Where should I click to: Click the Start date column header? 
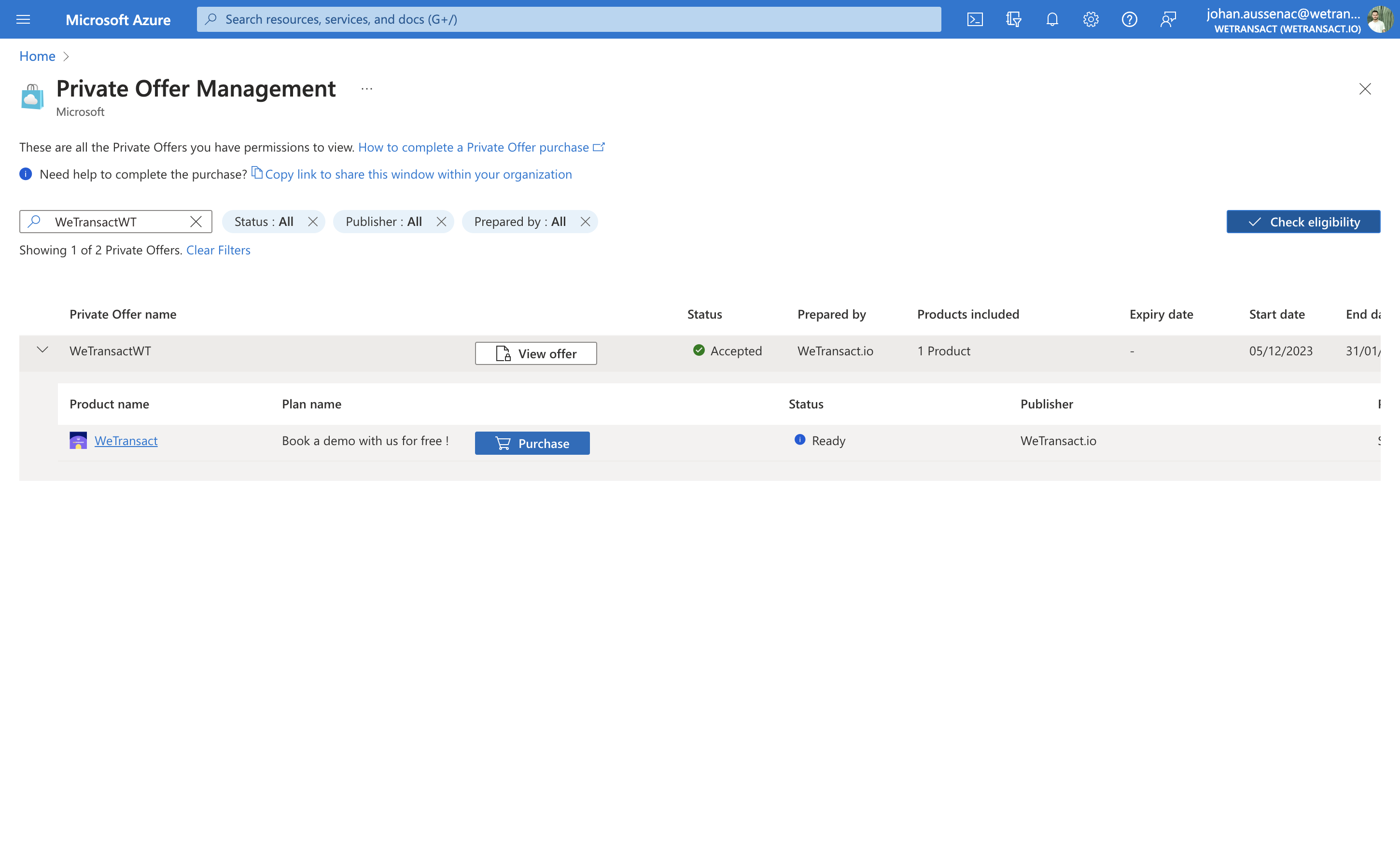[x=1277, y=314]
